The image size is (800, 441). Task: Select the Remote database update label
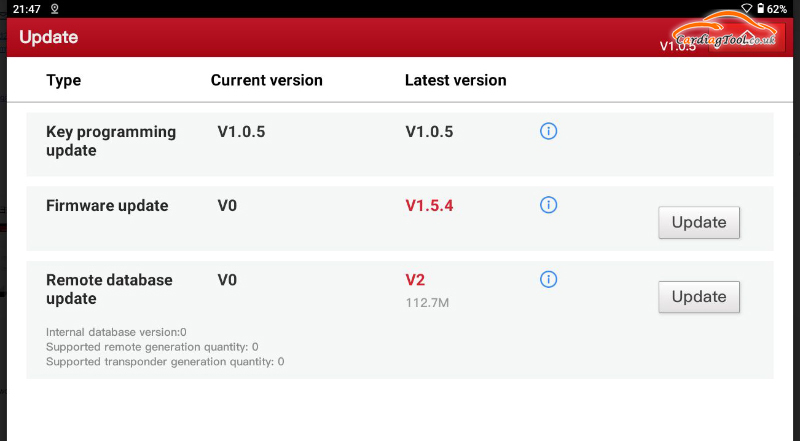pos(109,289)
